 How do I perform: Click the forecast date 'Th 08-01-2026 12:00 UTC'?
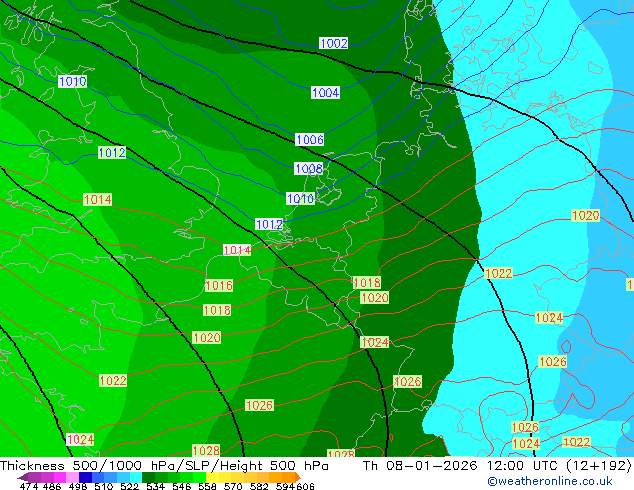pos(463,466)
